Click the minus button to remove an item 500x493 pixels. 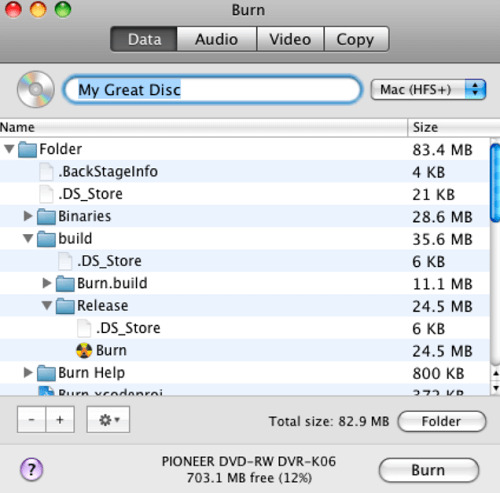(31, 419)
